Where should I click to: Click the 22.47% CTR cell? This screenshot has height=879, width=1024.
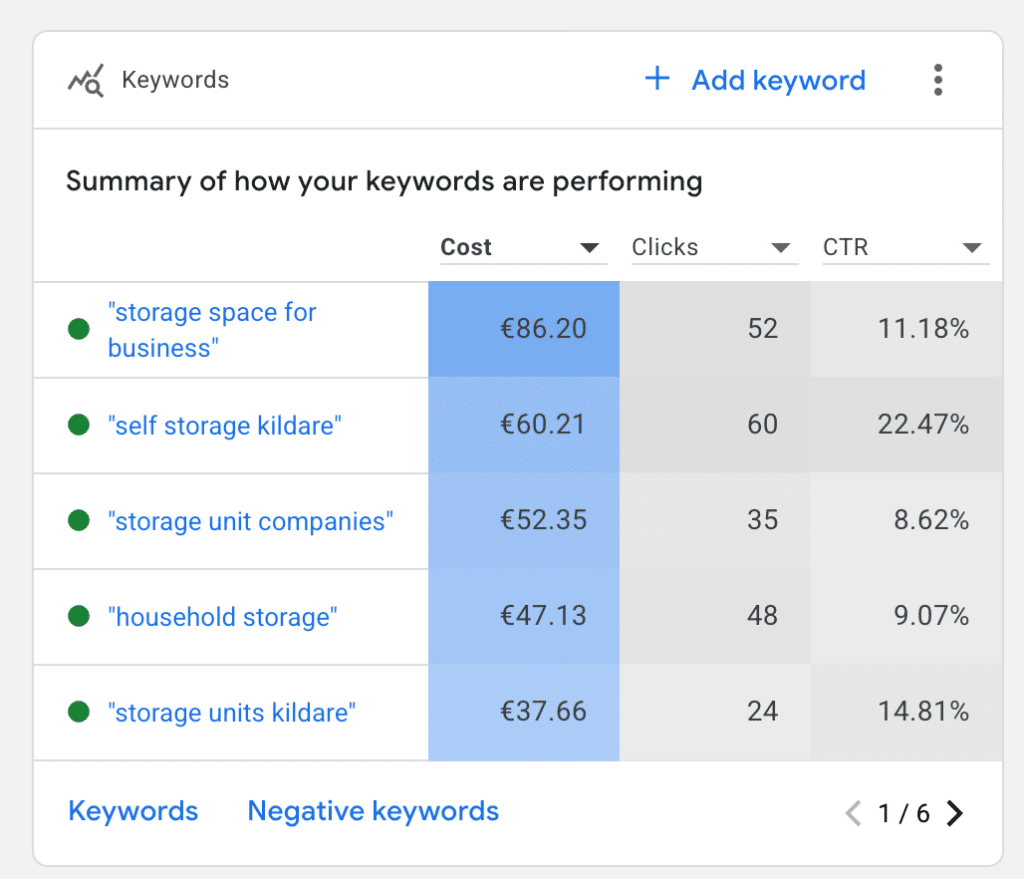click(x=906, y=424)
